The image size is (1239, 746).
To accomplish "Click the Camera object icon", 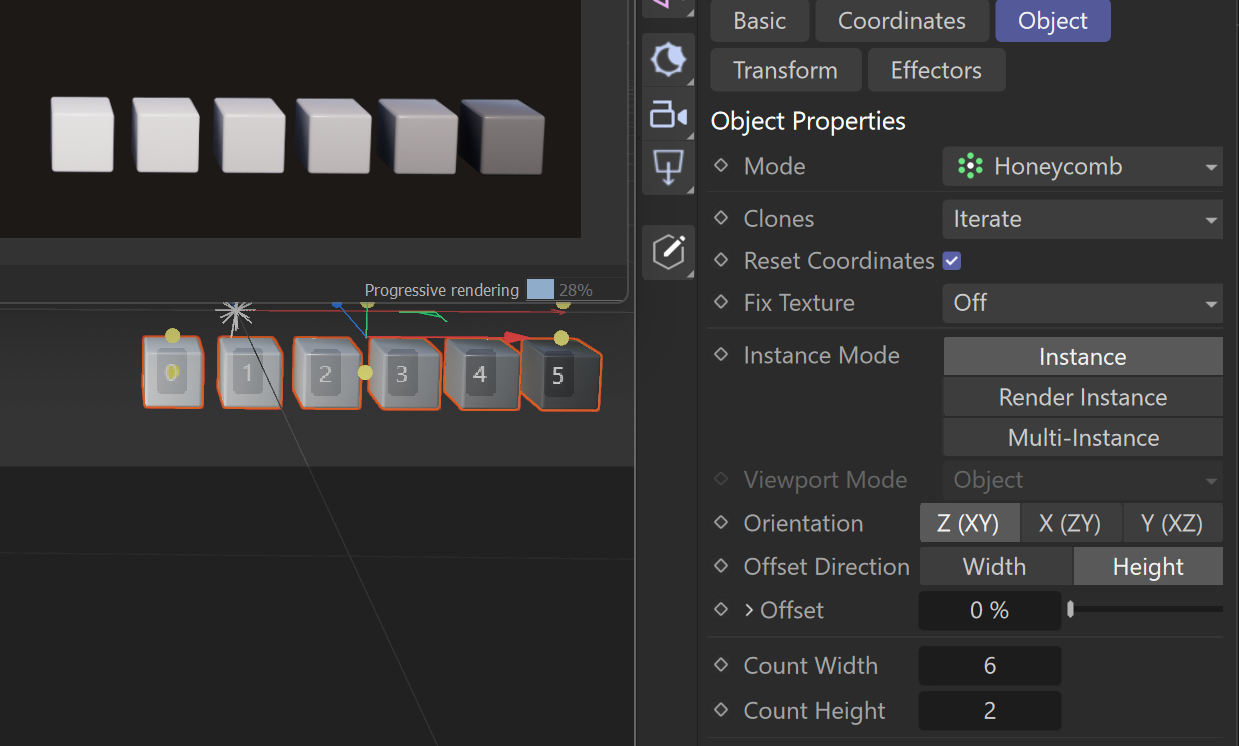I will pyautogui.click(x=667, y=115).
